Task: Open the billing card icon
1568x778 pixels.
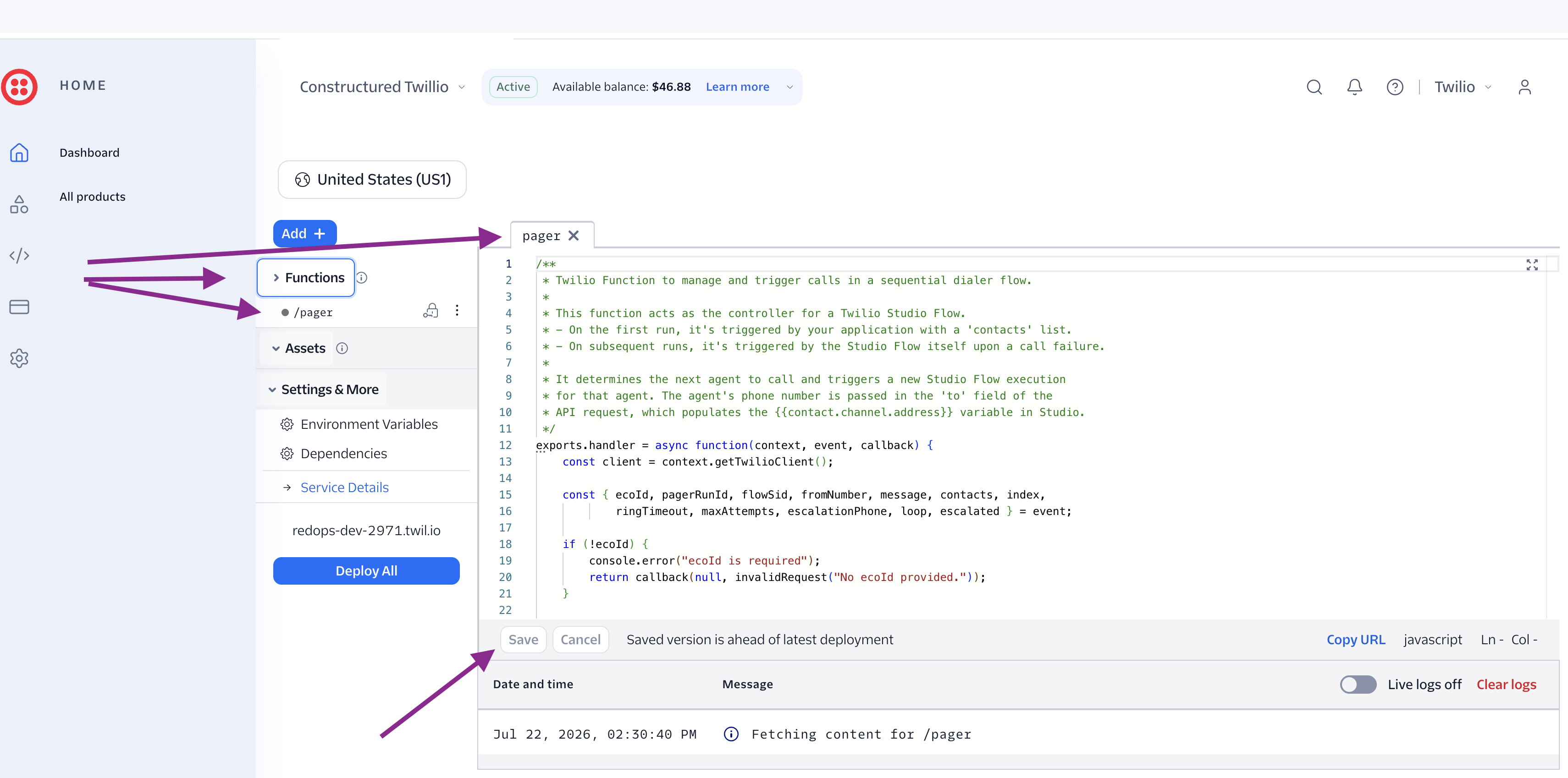Action: click(19, 307)
